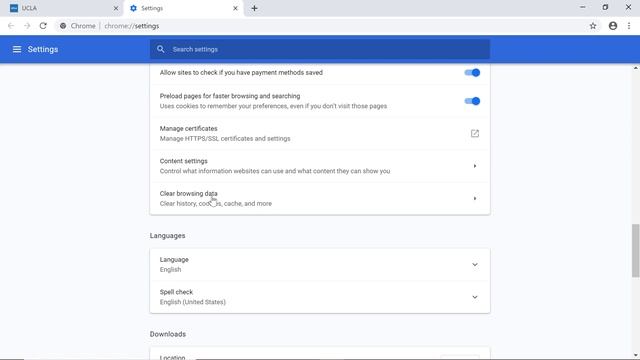Minimize the Chrome window
640x360 pixels.
pyautogui.click(x=582, y=7)
